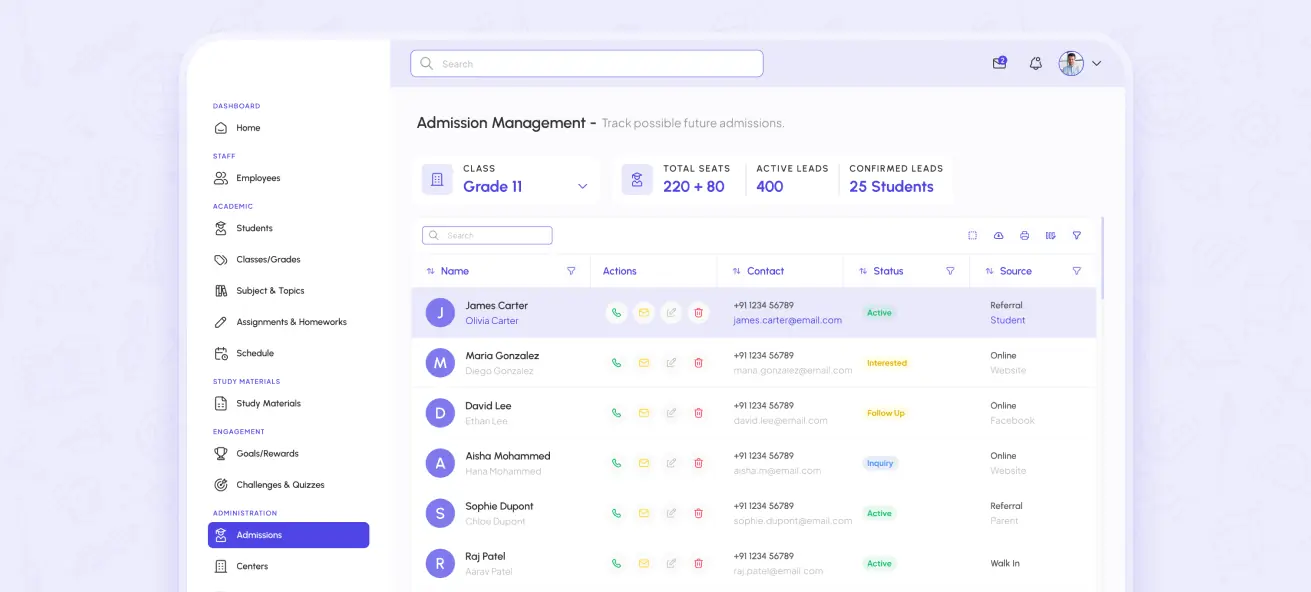This screenshot has height=592, width=1311.
Task: Click the Interested status badge
Action: [887, 363]
